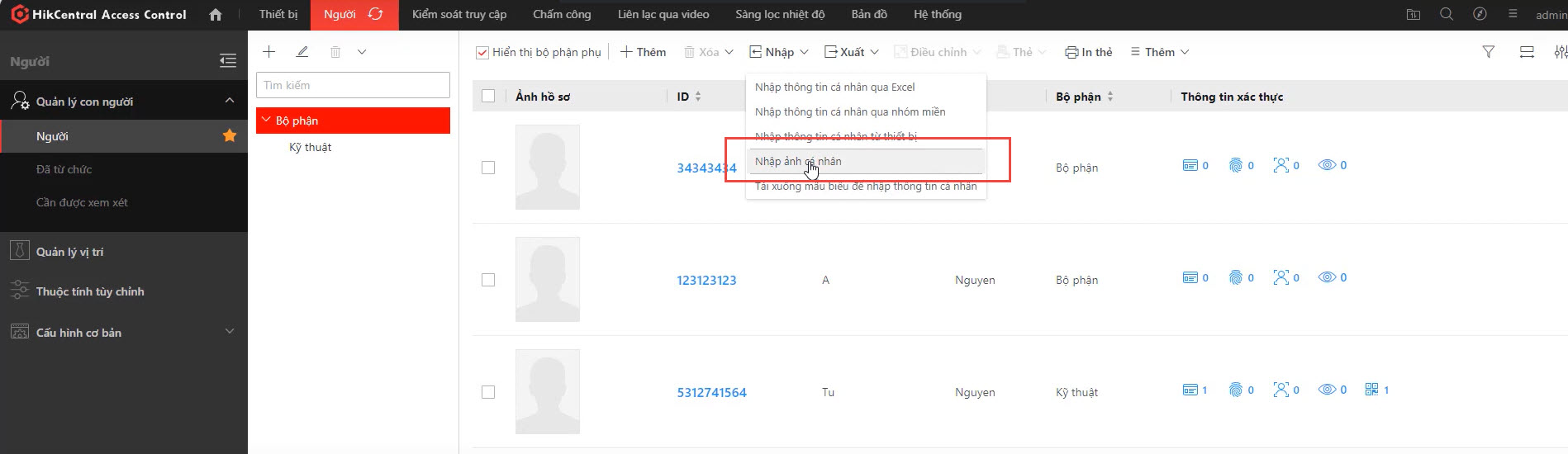
Task: Click the Tìm kiếm search field
Action: coord(353,85)
